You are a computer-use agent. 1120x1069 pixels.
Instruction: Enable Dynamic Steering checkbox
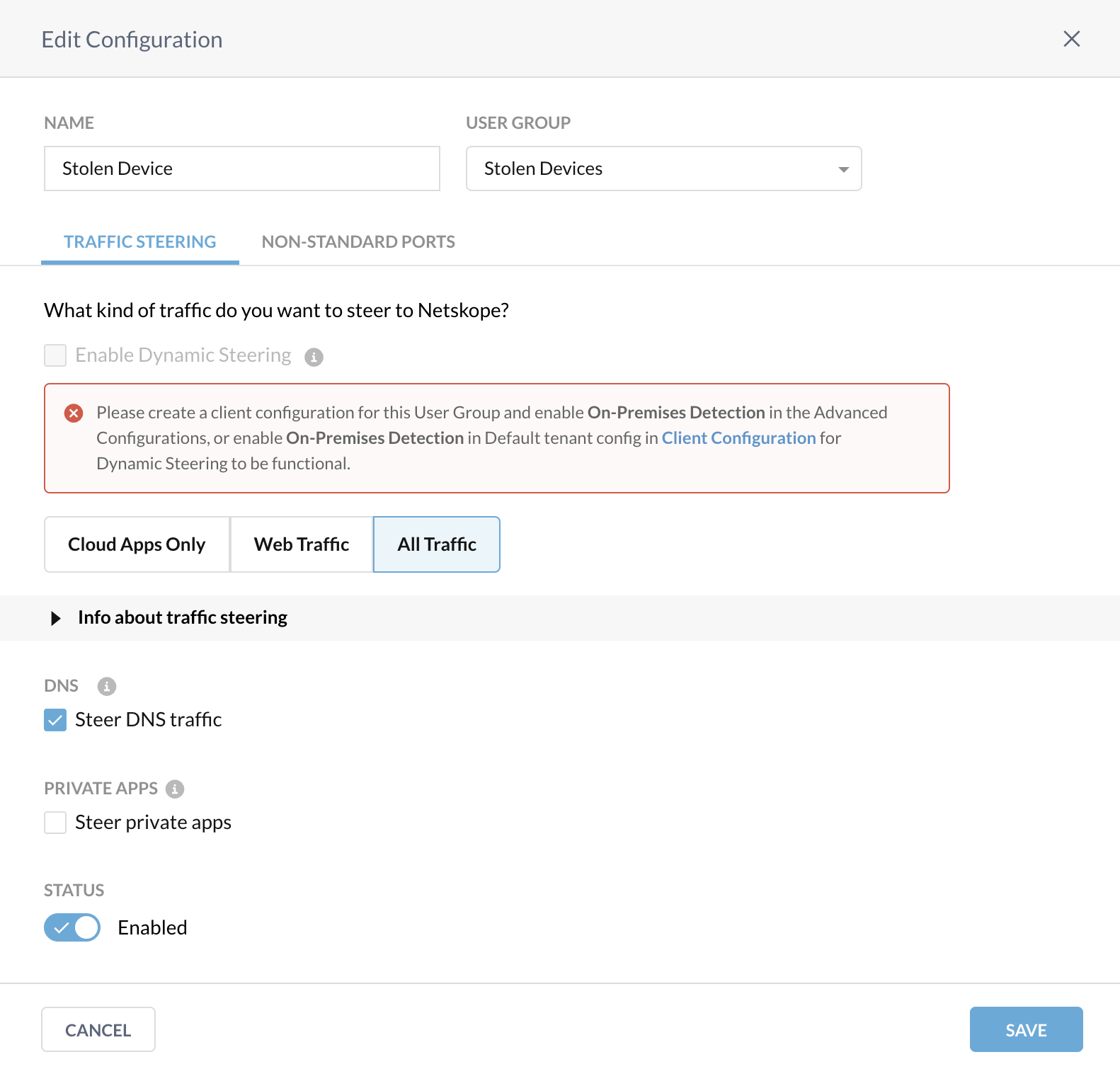pyautogui.click(x=55, y=355)
